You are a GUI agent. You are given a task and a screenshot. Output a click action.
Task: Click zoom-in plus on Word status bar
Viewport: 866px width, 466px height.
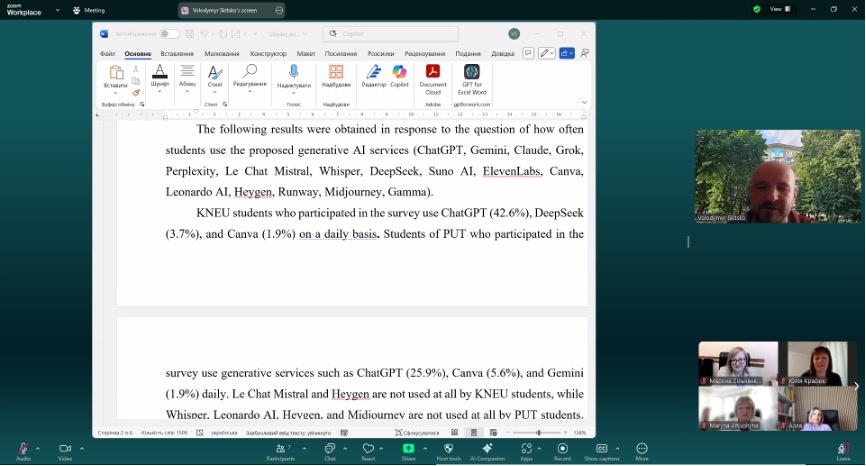click(565, 432)
